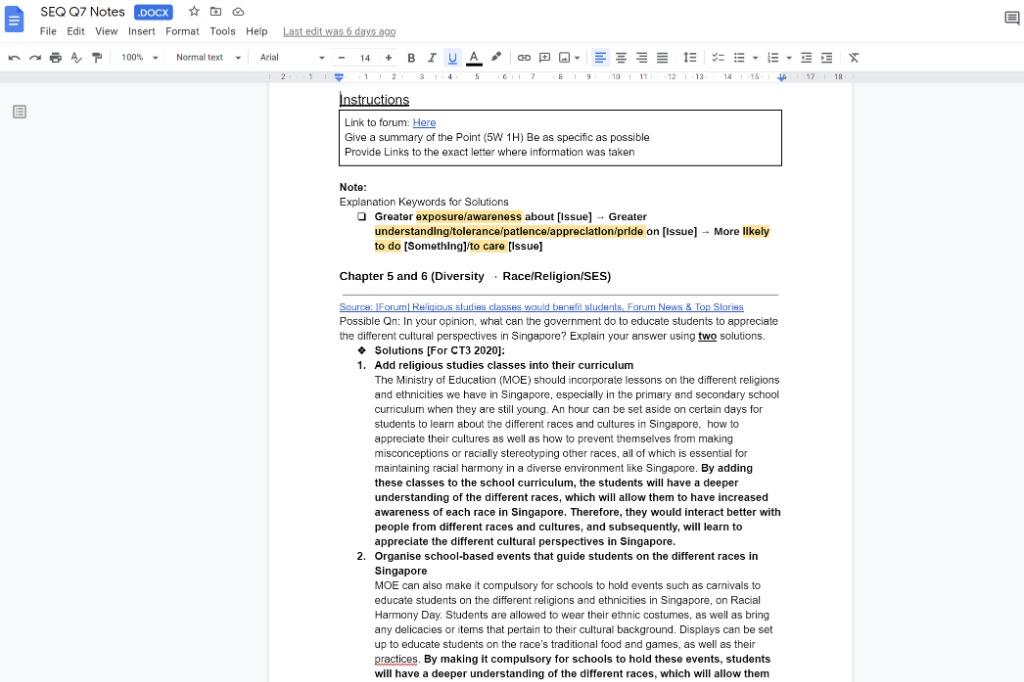Expand the bulleted list options arrow
The height and width of the screenshot is (682, 1024).
754,57
